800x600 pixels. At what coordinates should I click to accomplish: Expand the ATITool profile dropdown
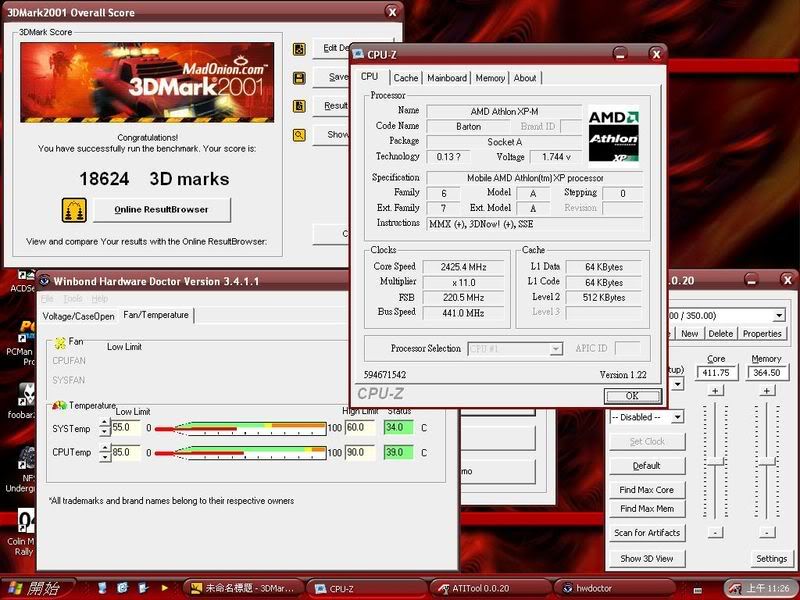(779, 316)
